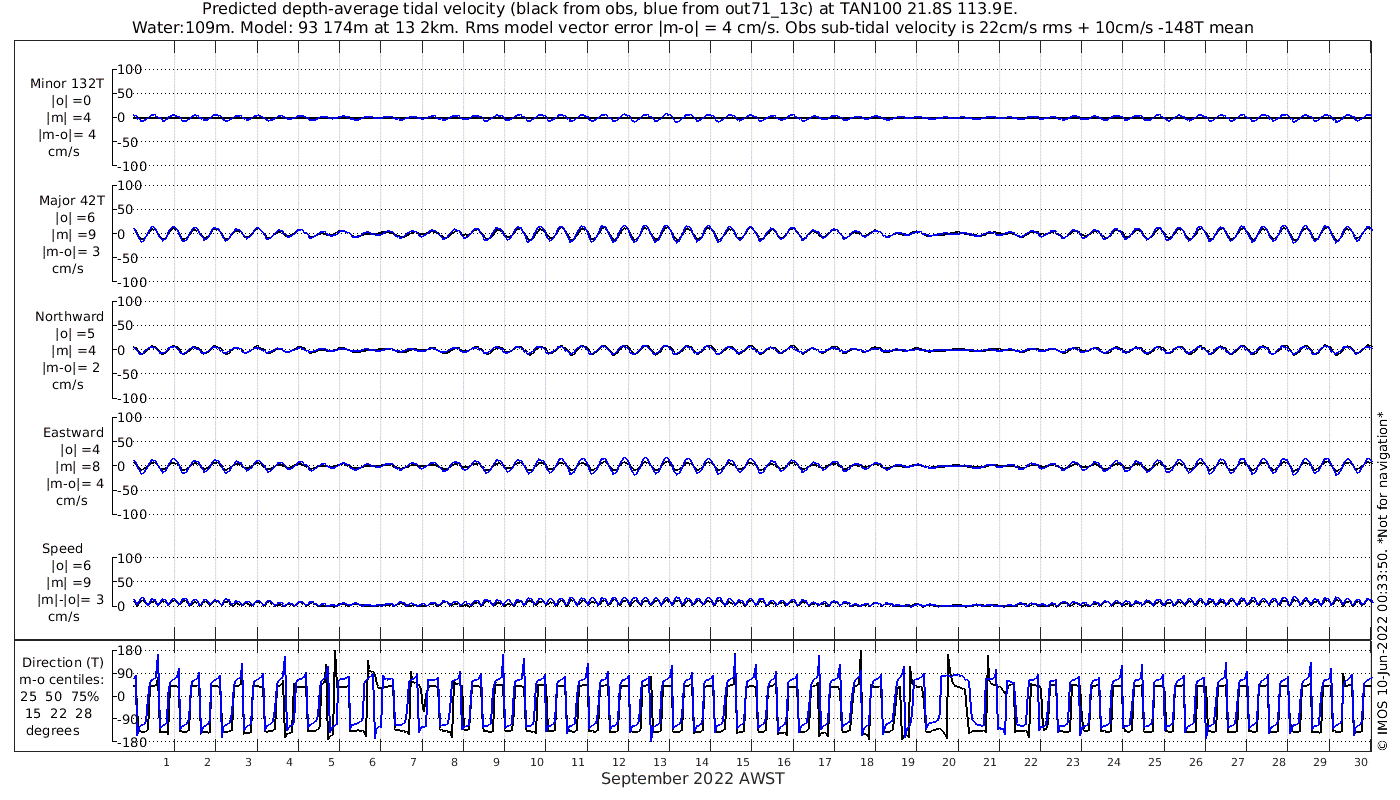The height and width of the screenshot is (800, 1400).
Task: Click the '100' tick of Minor 132T axis
Action: tap(132, 69)
